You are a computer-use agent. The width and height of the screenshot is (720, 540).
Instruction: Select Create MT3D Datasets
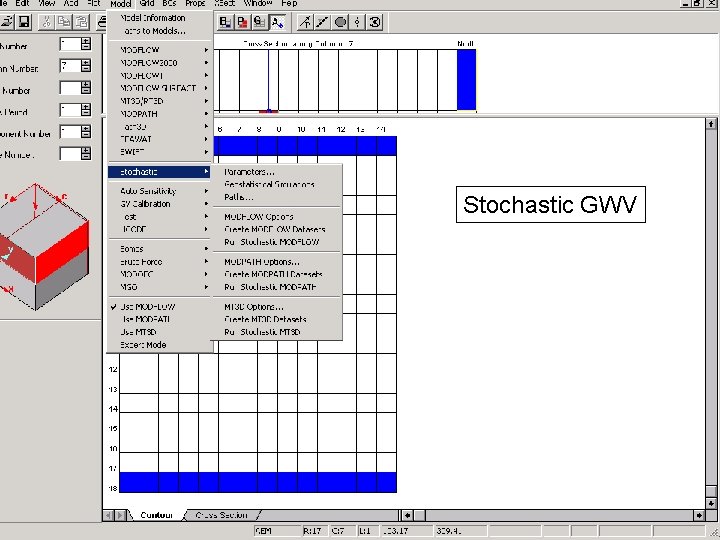point(277,319)
